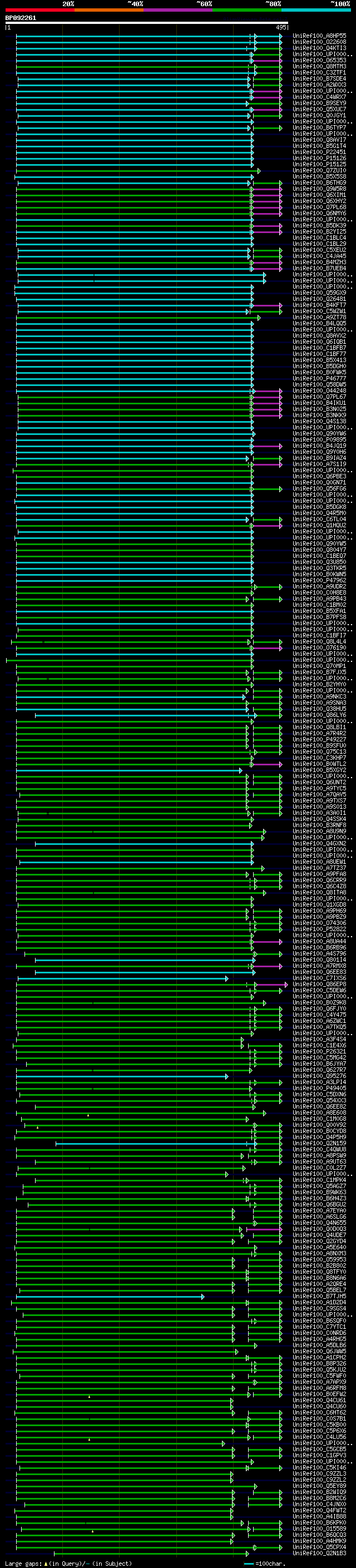Open hit UniRef100_Q4KTI3
The image size is (356, 1568).
[319, 48]
